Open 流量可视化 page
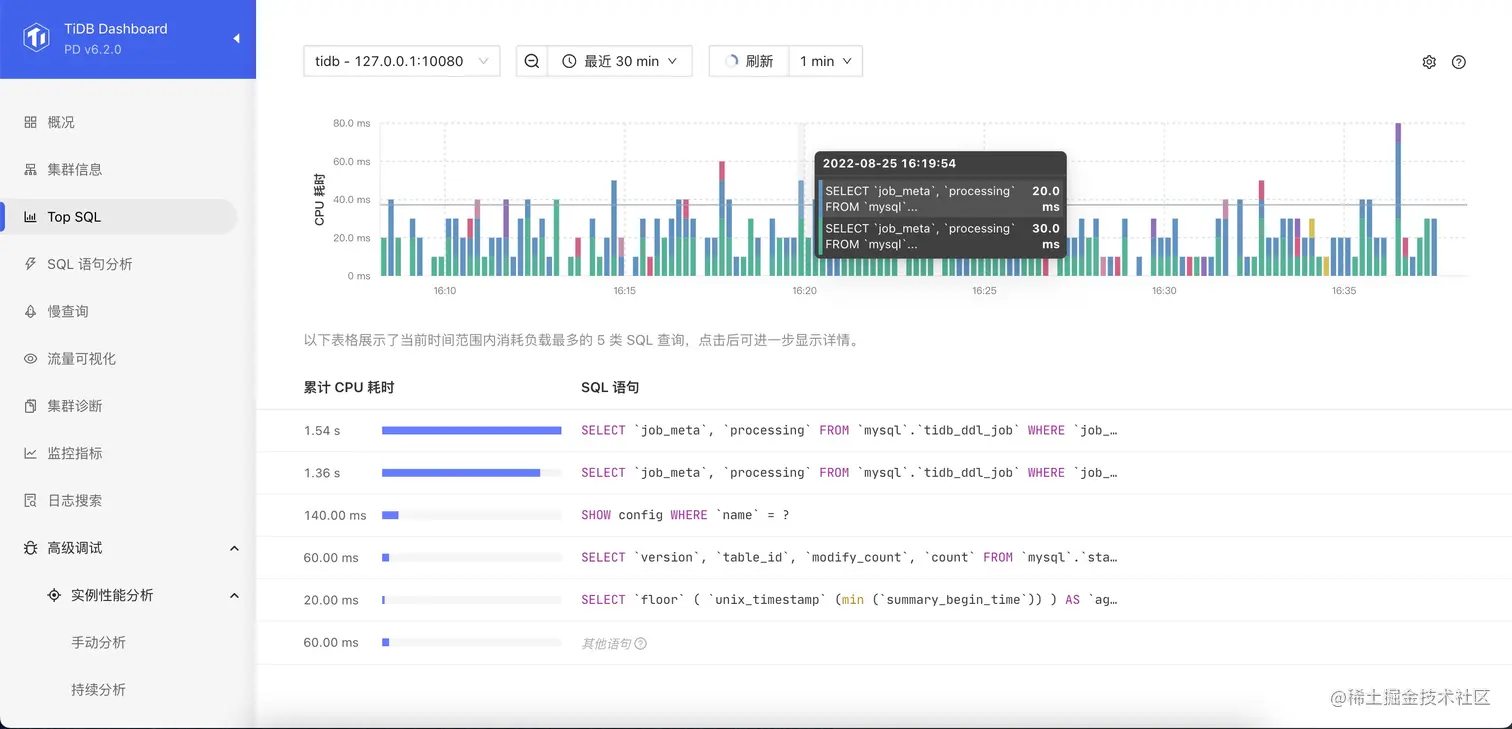Viewport: 1512px width, 729px height. click(x=120, y=359)
